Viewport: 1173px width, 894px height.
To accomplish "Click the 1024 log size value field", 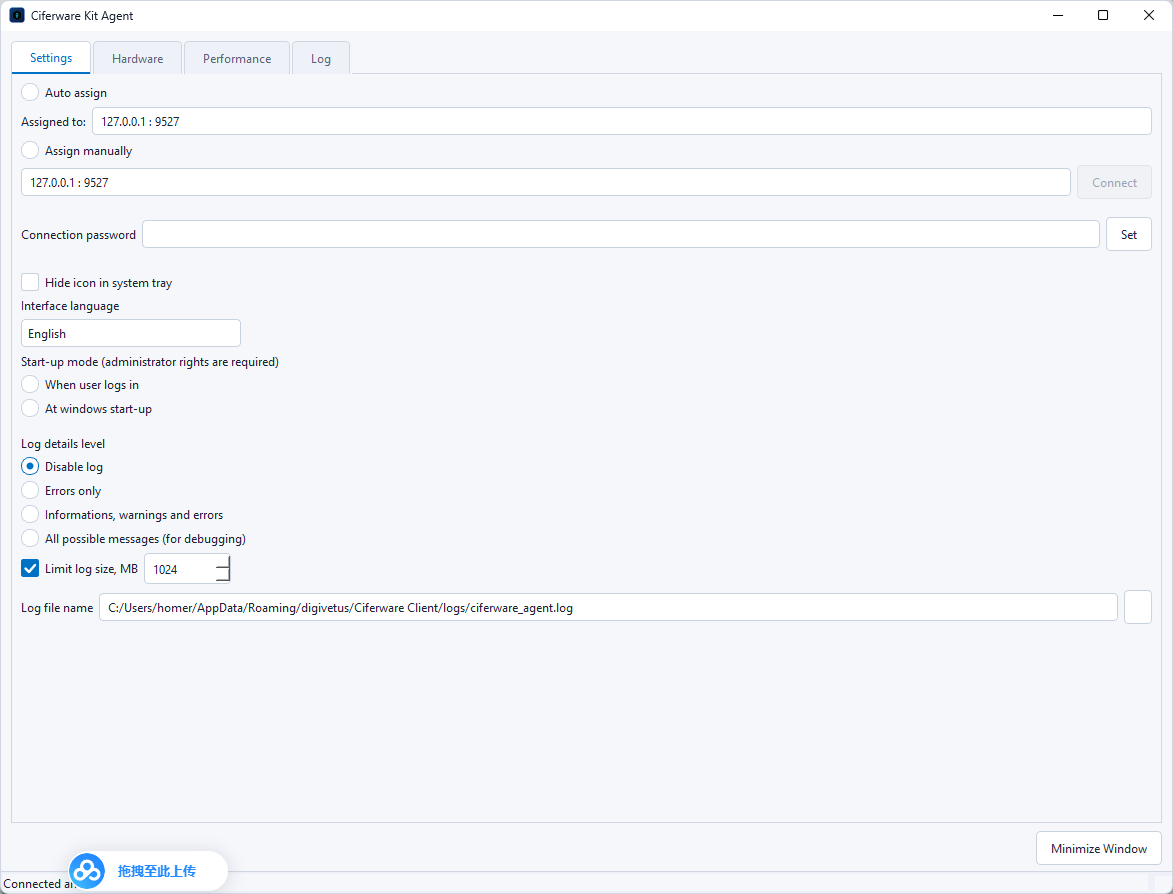I will [x=180, y=569].
